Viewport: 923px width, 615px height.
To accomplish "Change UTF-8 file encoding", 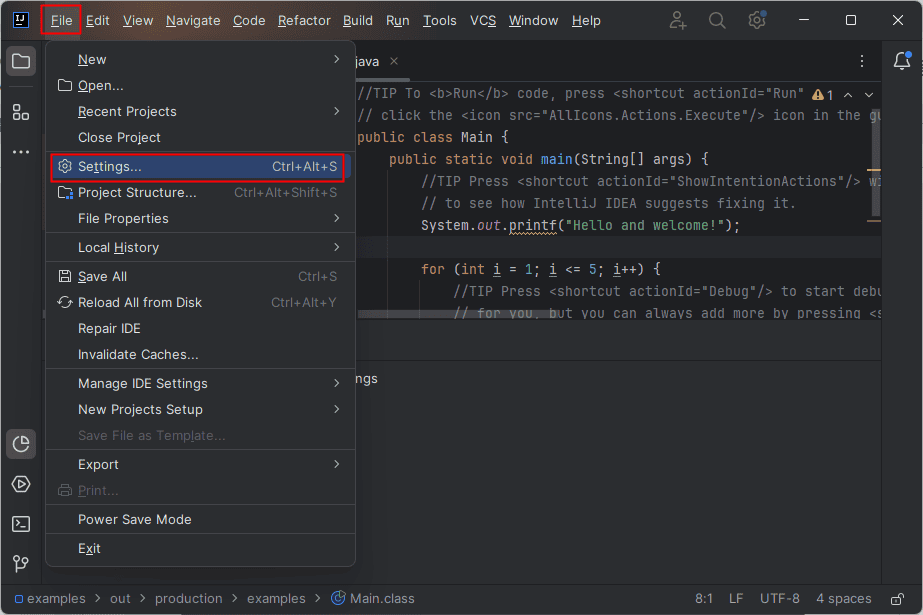I will point(779,599).
